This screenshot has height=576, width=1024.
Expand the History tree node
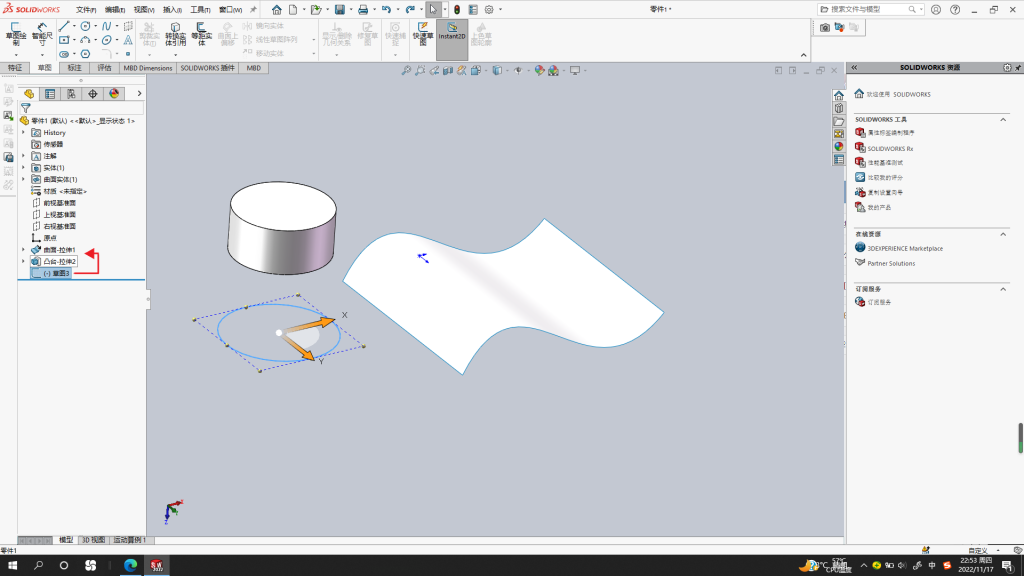(x=24, y=133)
